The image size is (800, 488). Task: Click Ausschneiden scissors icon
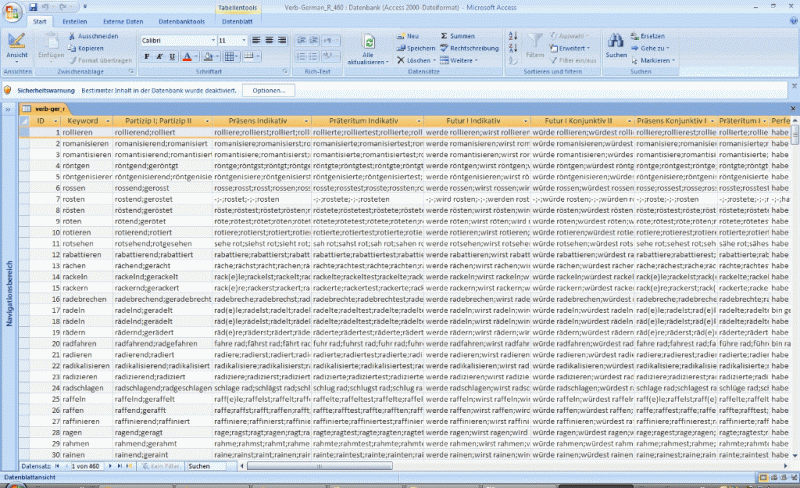click(x=72, y=36)
